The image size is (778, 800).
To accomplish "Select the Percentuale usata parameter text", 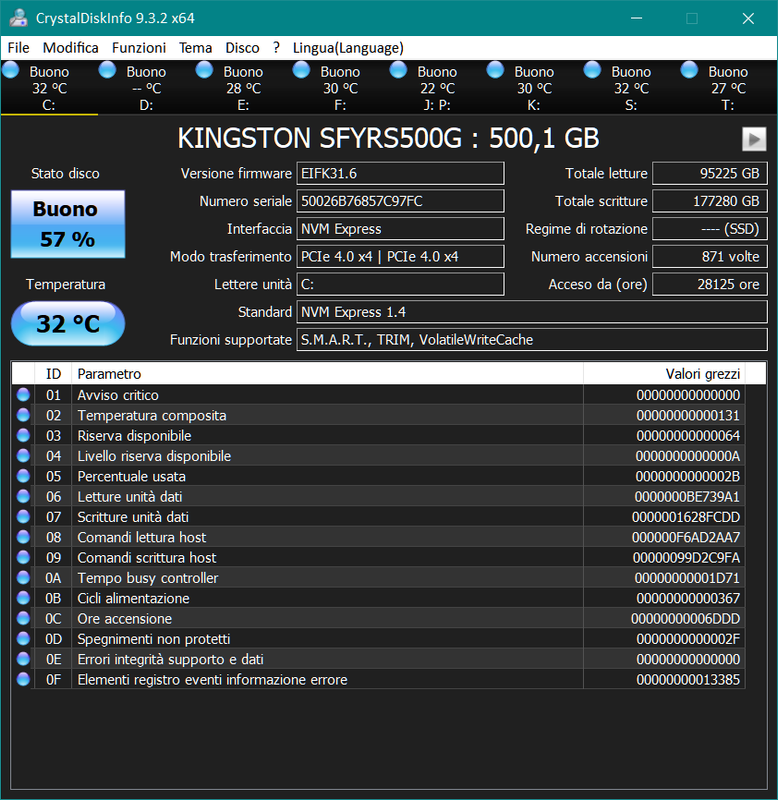I will coord(132,476).
